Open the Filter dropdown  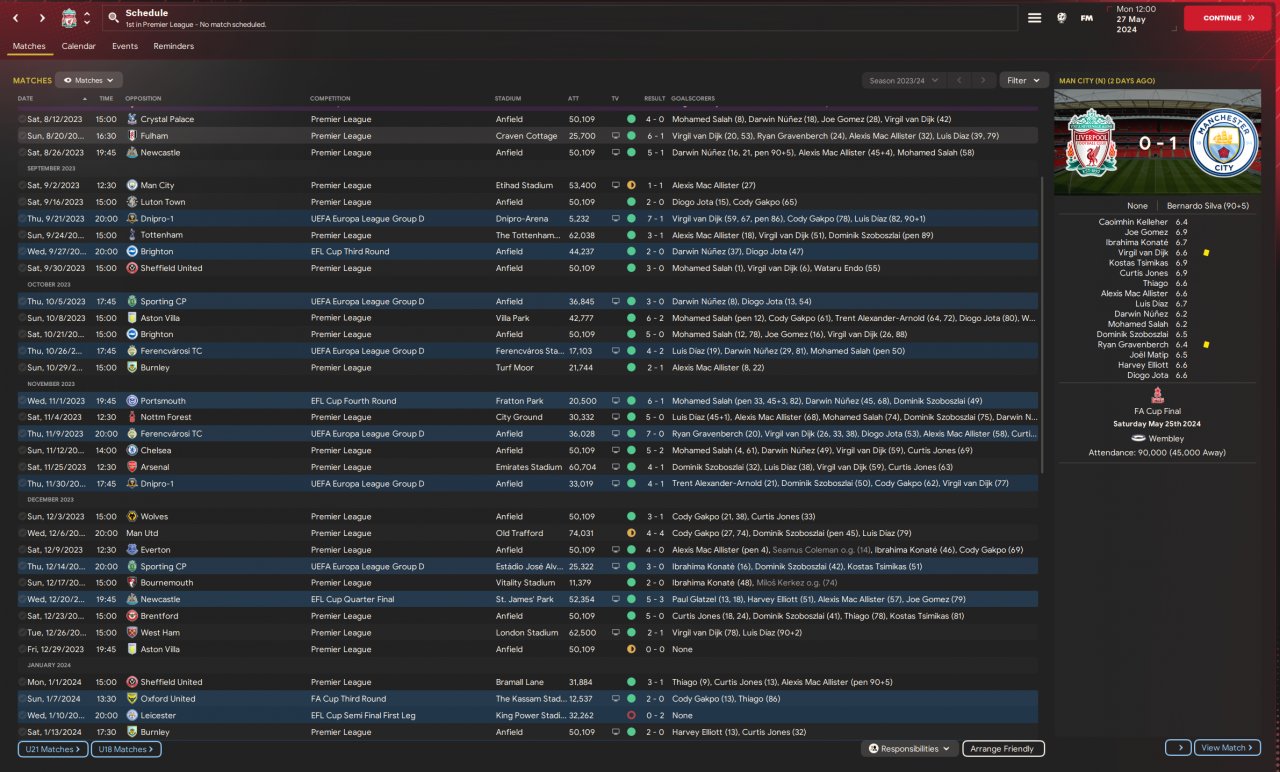1023,80
